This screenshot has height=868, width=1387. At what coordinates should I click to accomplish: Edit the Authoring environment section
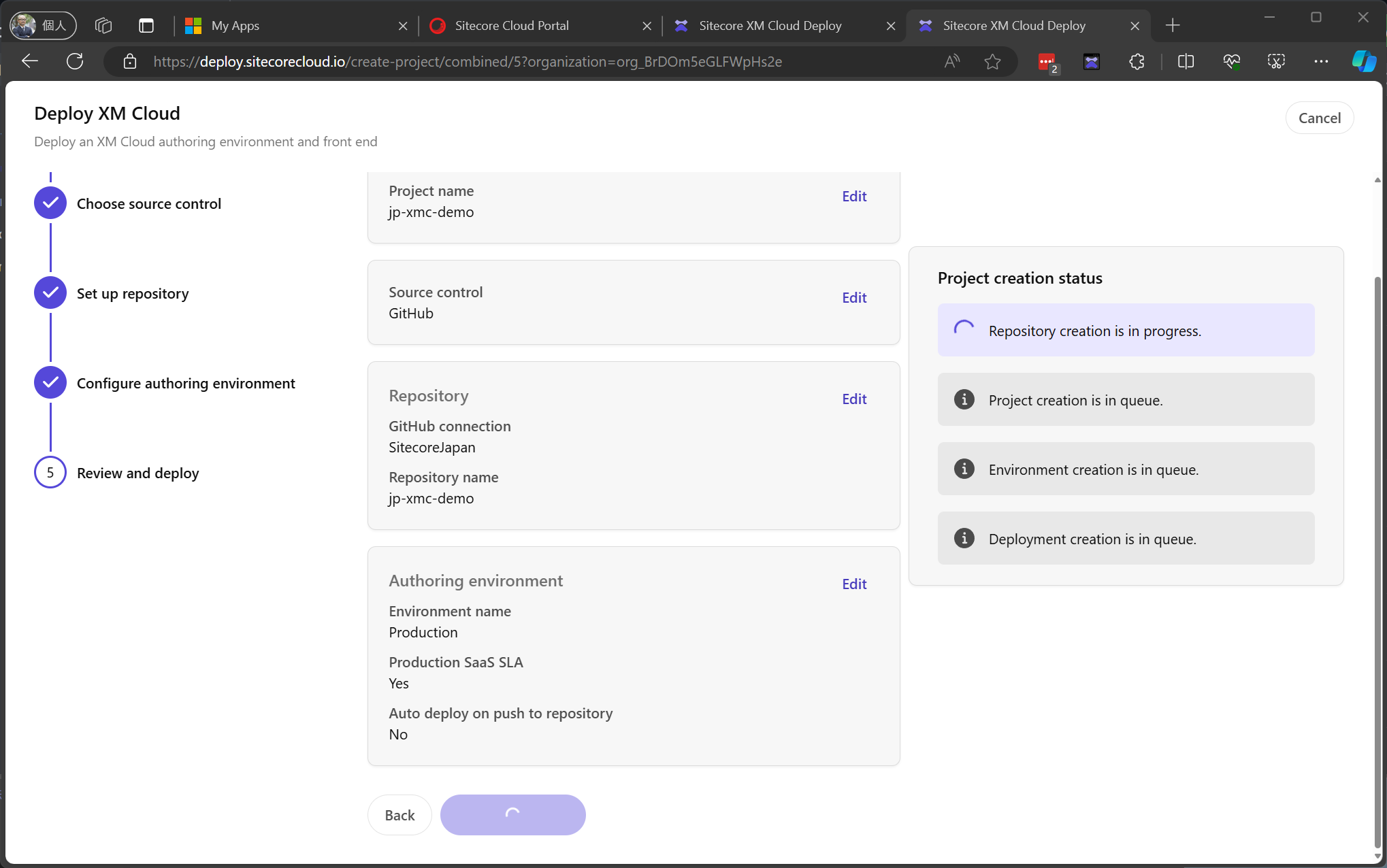pos(854,584)
